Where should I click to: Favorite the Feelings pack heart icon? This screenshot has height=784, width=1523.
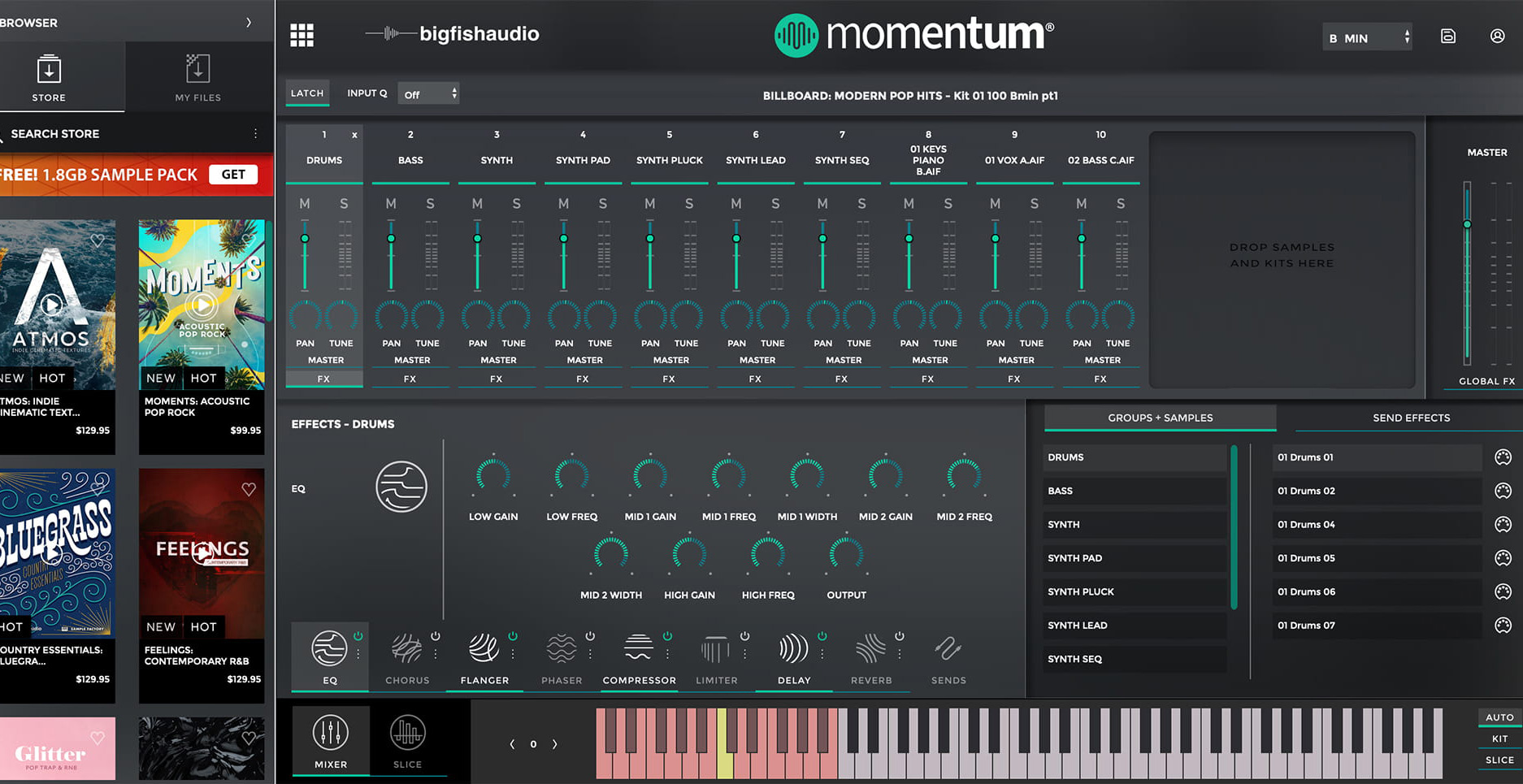tap(249, 489)
